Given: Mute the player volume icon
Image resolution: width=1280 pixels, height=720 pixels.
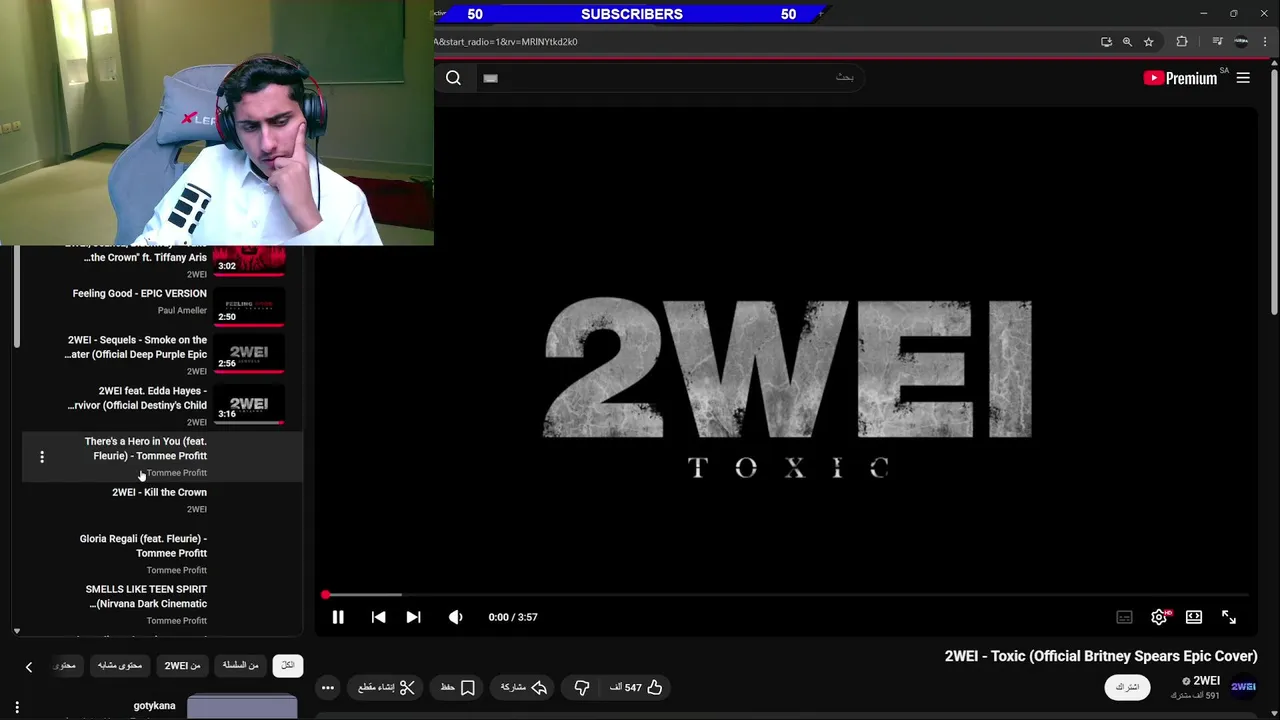Looking at the screenshot, I should [x=456, y=617].
